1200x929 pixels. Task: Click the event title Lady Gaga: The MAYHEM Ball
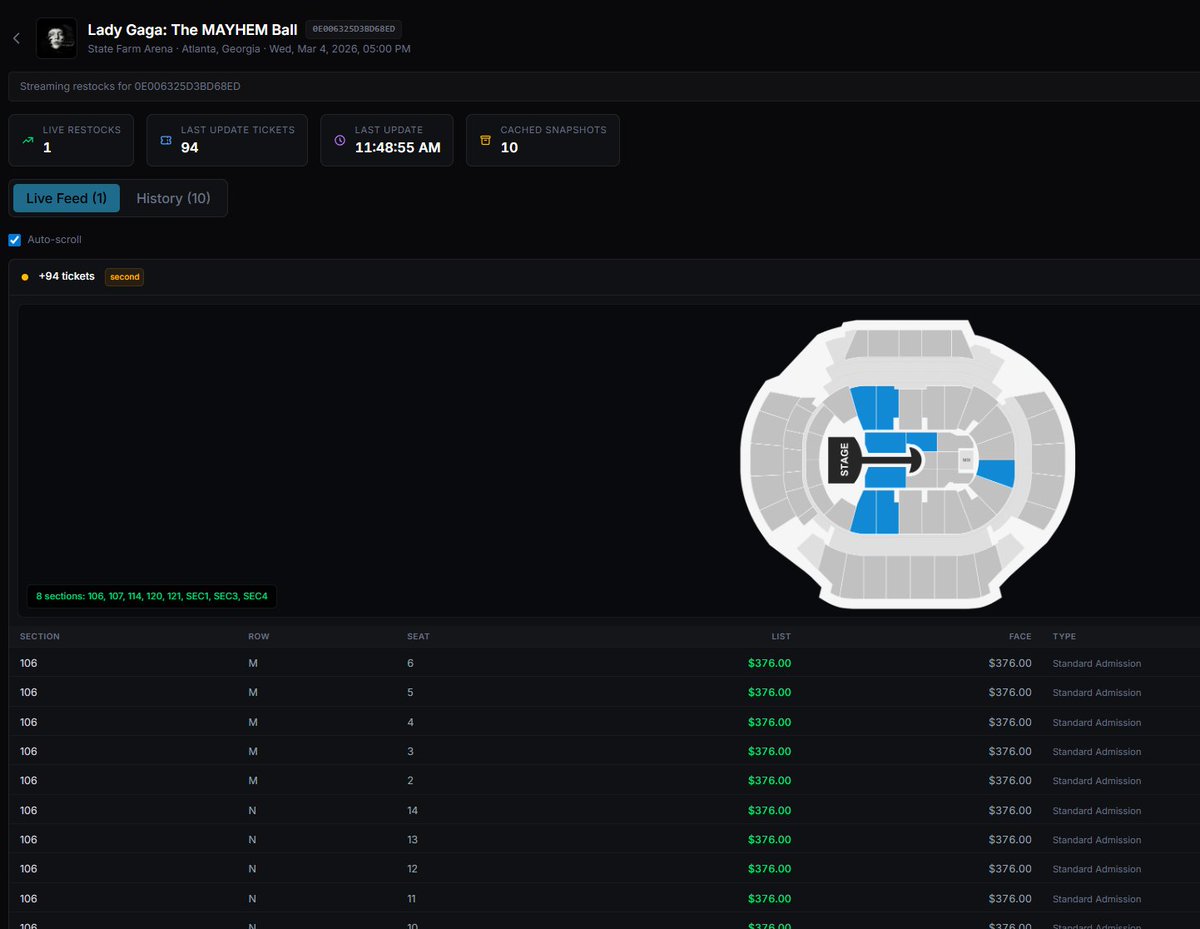192,29
